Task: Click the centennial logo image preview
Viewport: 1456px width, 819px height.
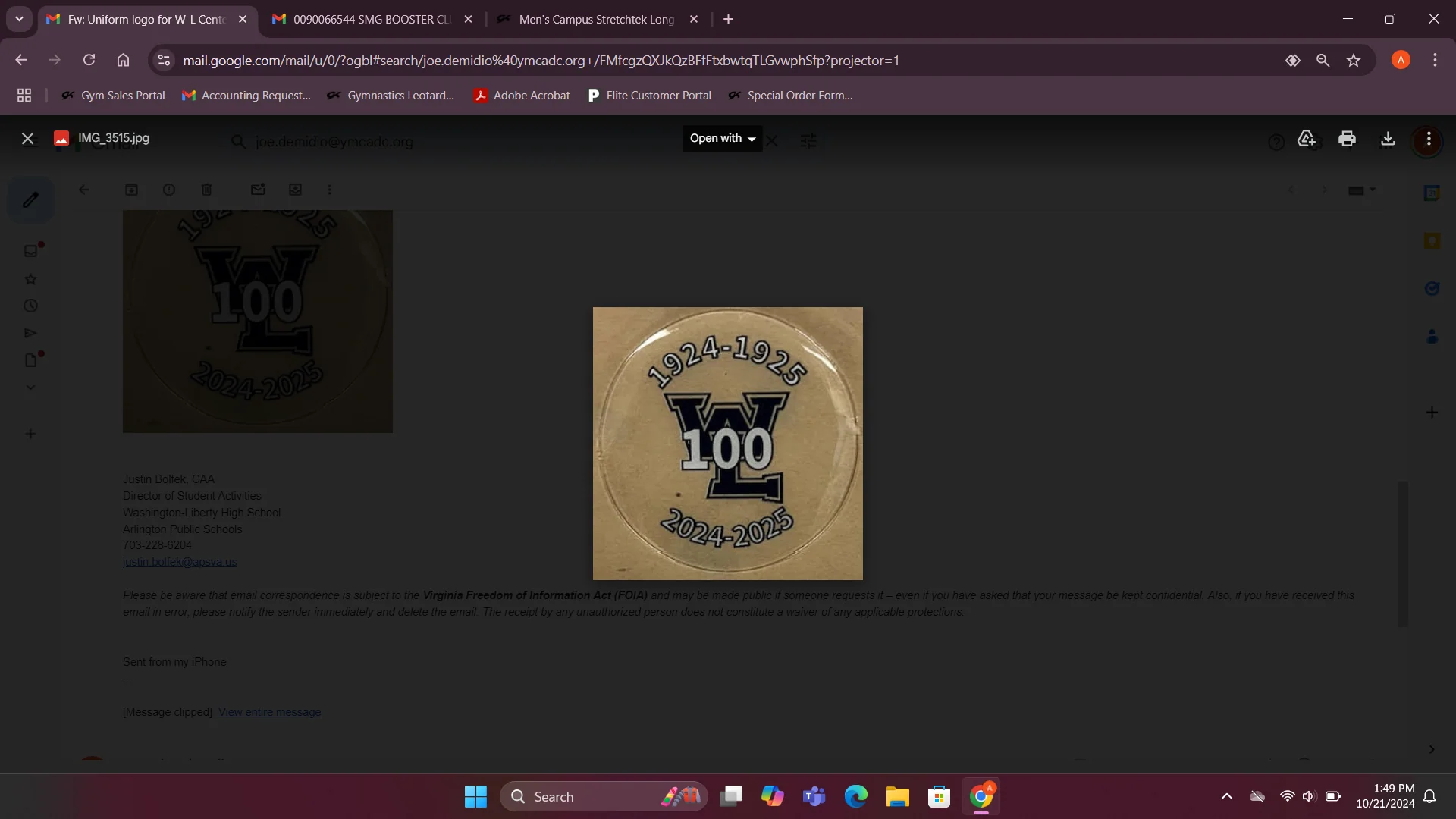Action: coord(728,444)
